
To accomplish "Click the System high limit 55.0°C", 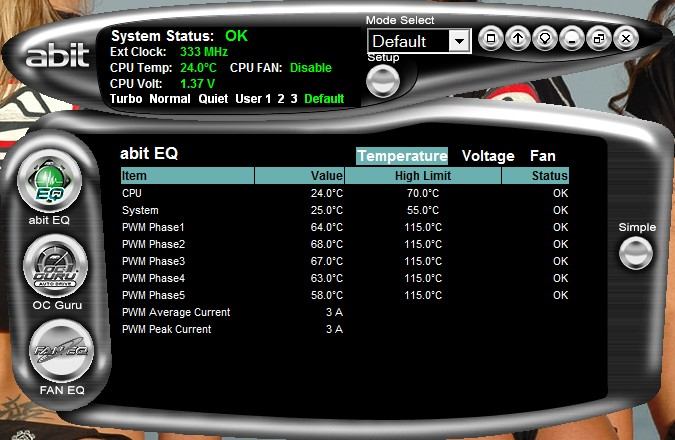I will click(423, 210).
